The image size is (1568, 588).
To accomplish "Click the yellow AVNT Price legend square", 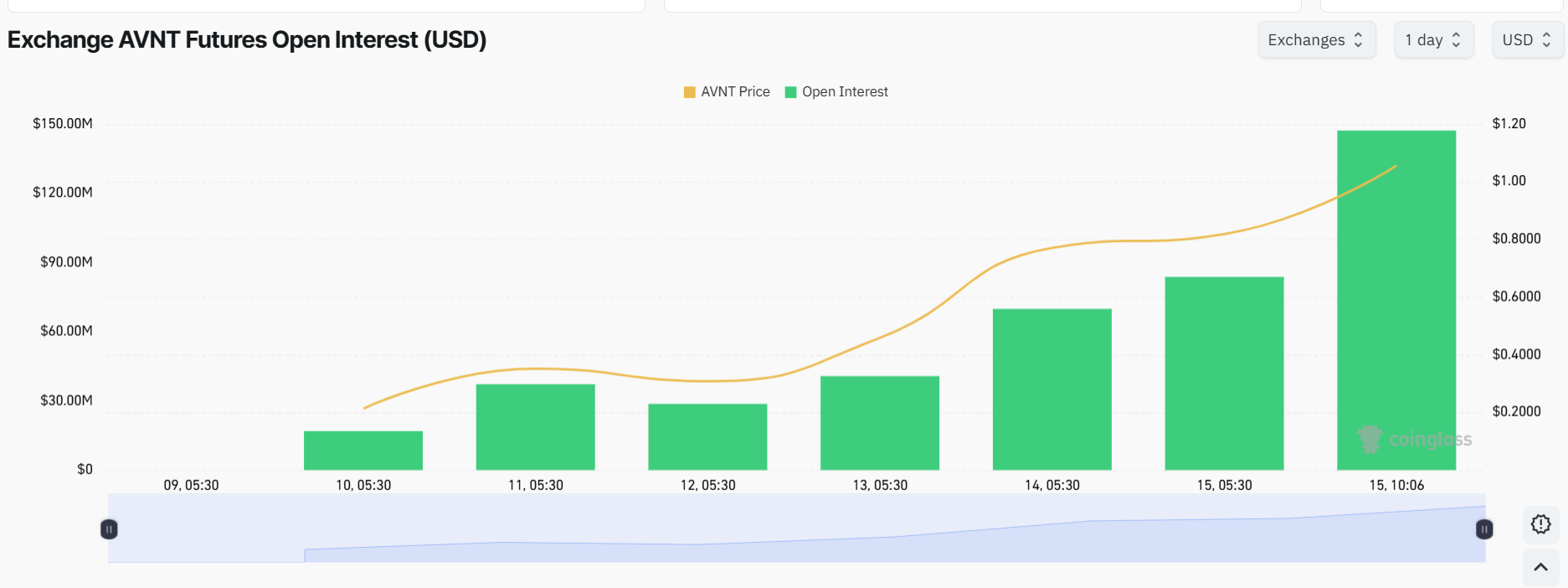I will pyautogui.click(x=690, y=92).
